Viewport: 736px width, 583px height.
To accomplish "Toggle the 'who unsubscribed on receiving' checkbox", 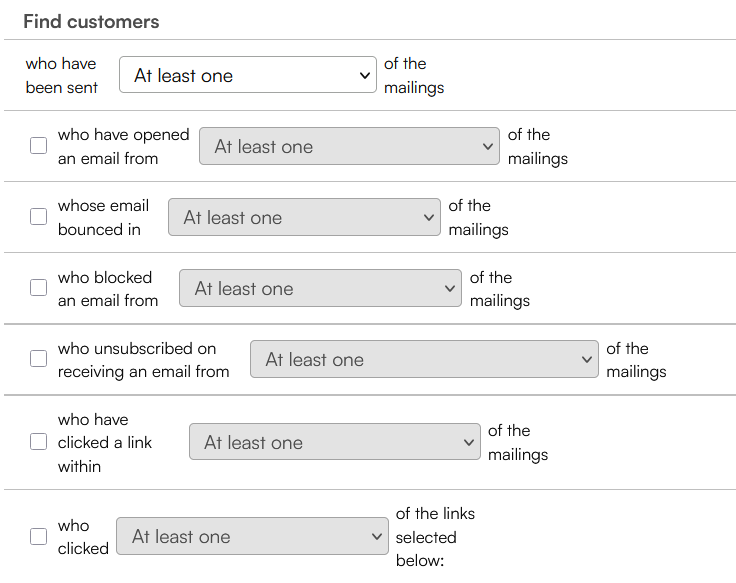I will click(38, 359).
